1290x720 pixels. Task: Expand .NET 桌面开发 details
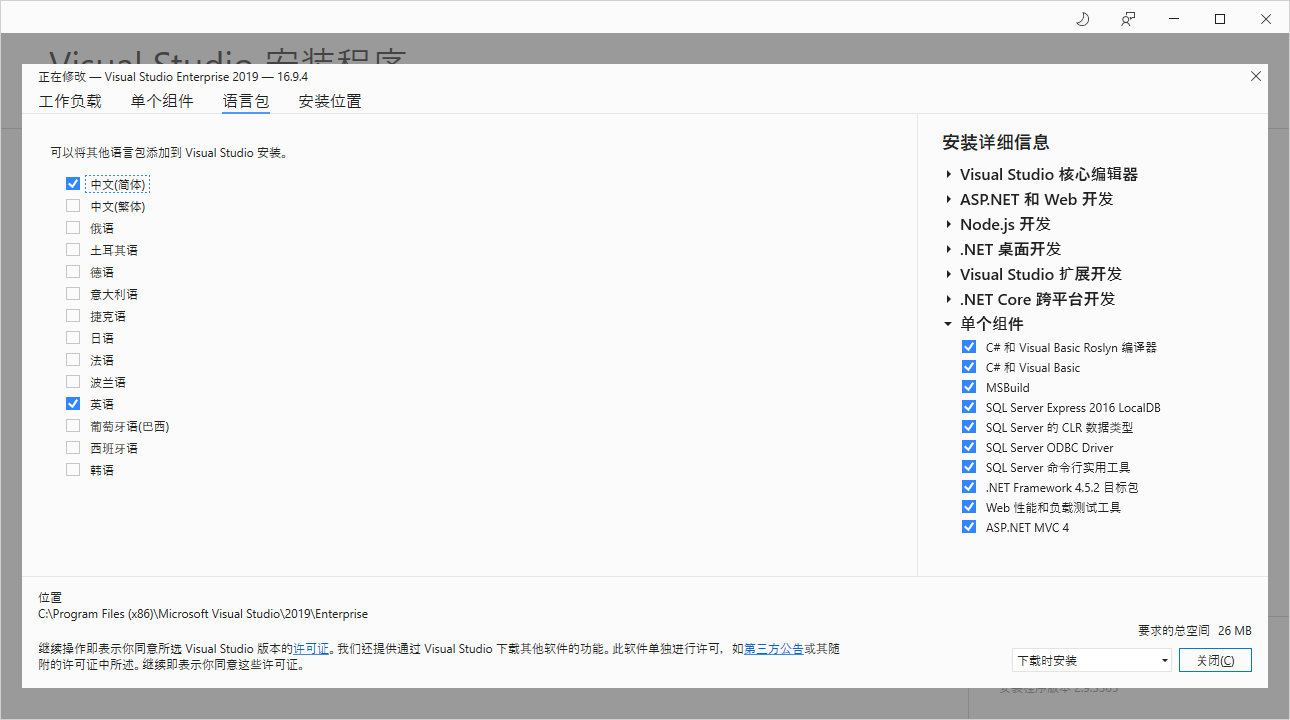click(x=948, y=249)
